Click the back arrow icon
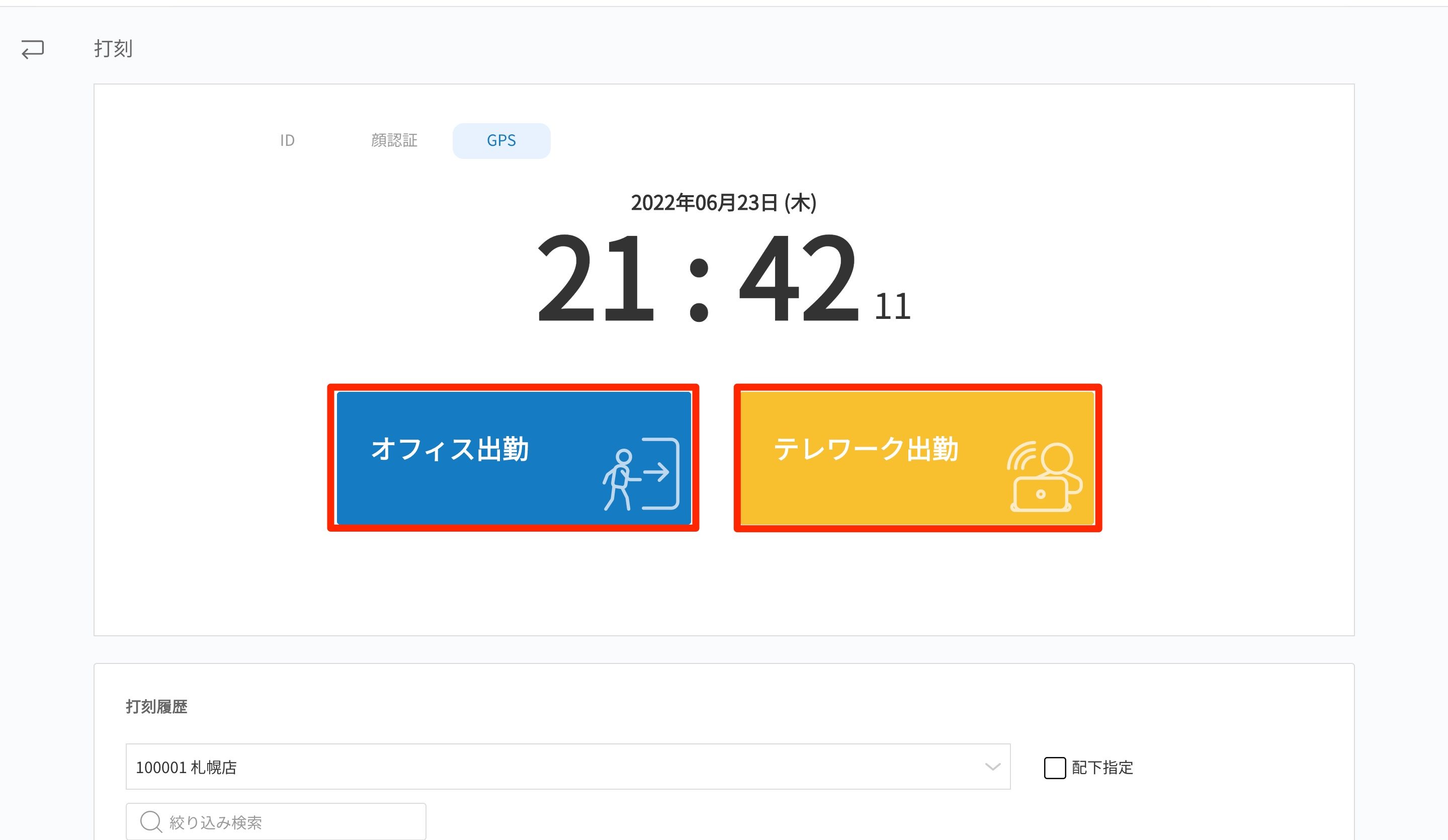The width and height of the screenshot is (1448, 840). pos(33,49)
